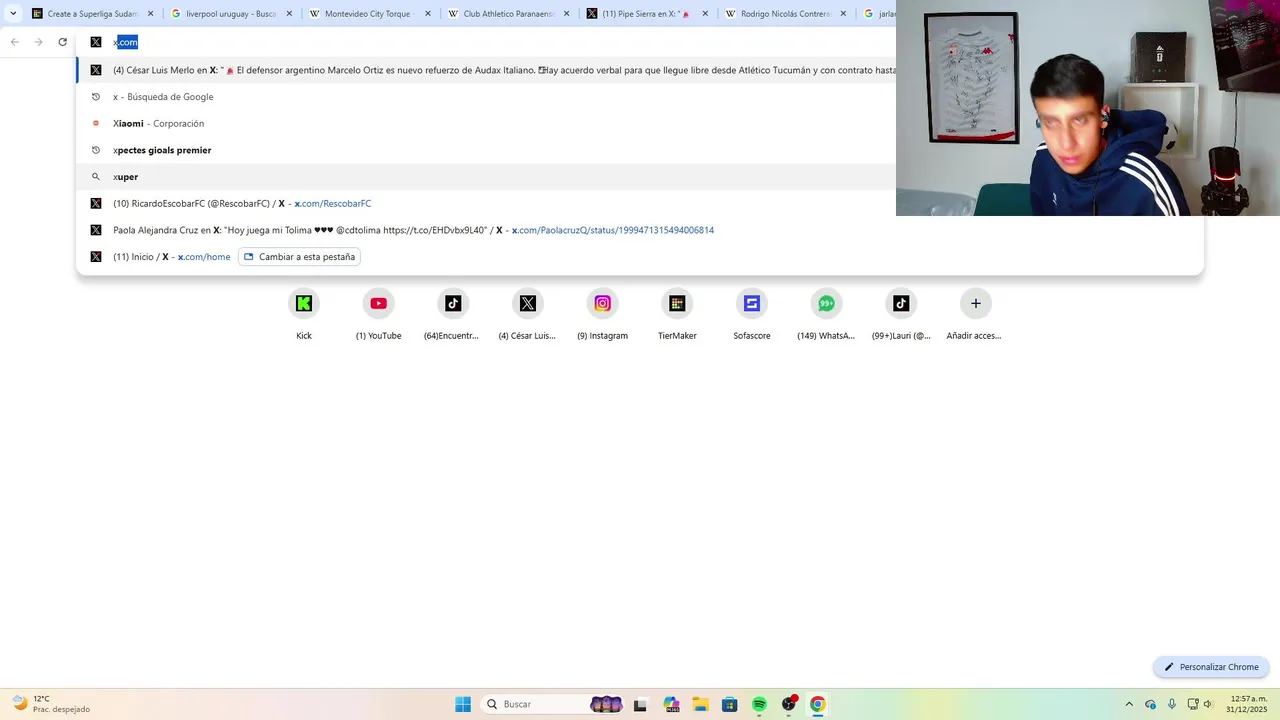Open the WhatsApp shortcut tile
1280x720 pixels.
coord(826,315)
